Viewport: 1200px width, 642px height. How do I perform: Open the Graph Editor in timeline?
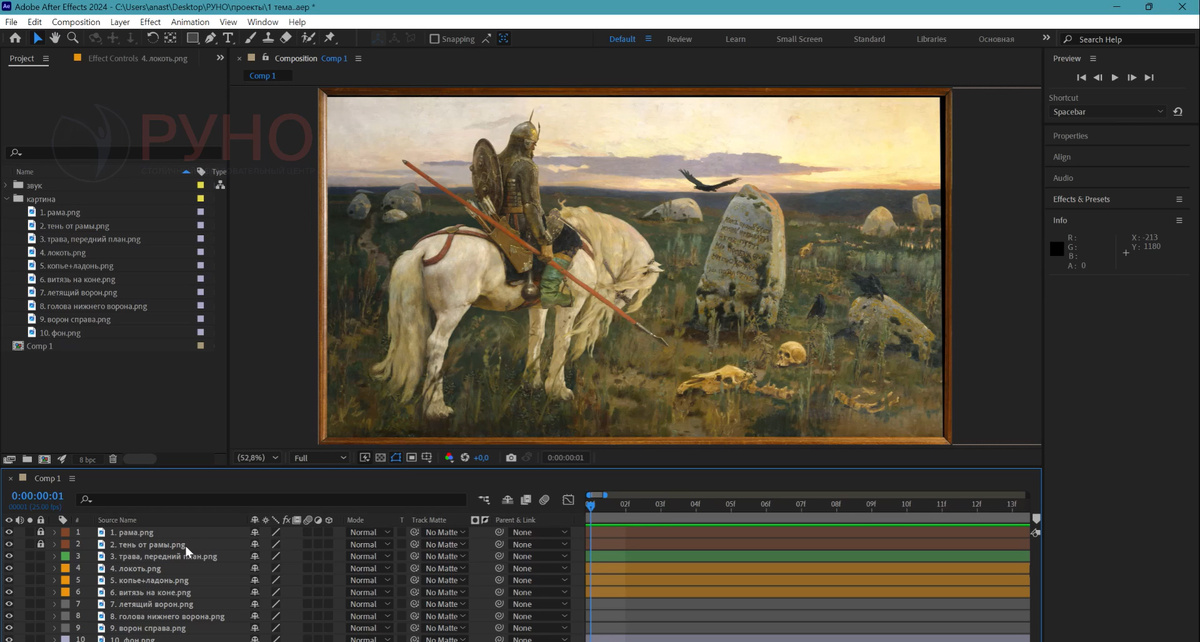tap(568, 499)
